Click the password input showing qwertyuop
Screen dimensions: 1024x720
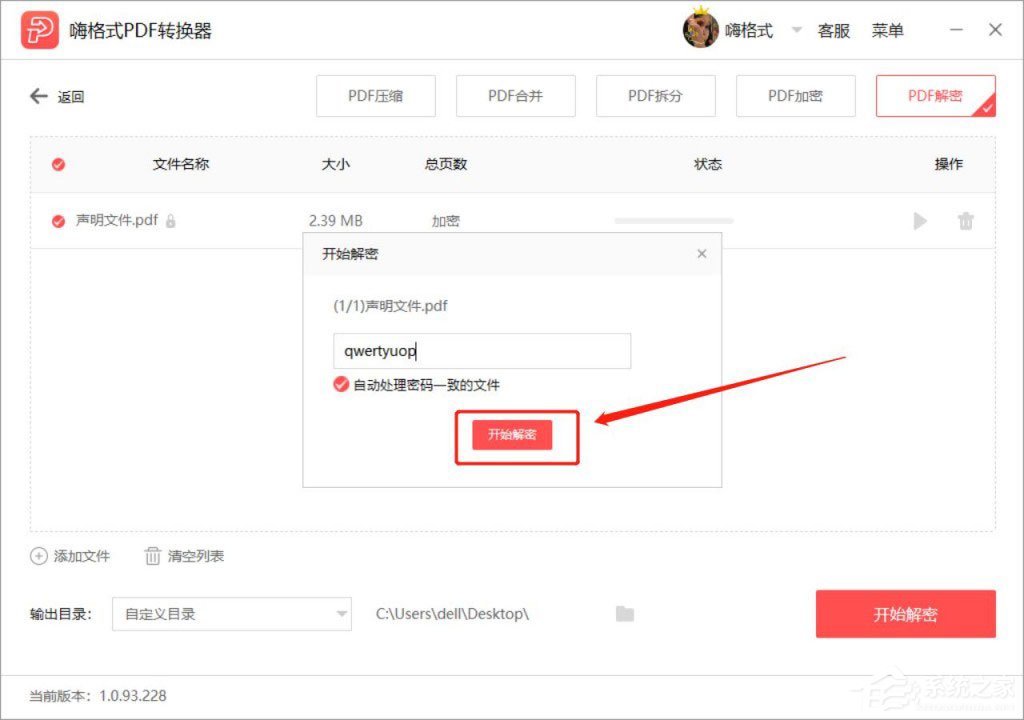[x=481, y=351]
